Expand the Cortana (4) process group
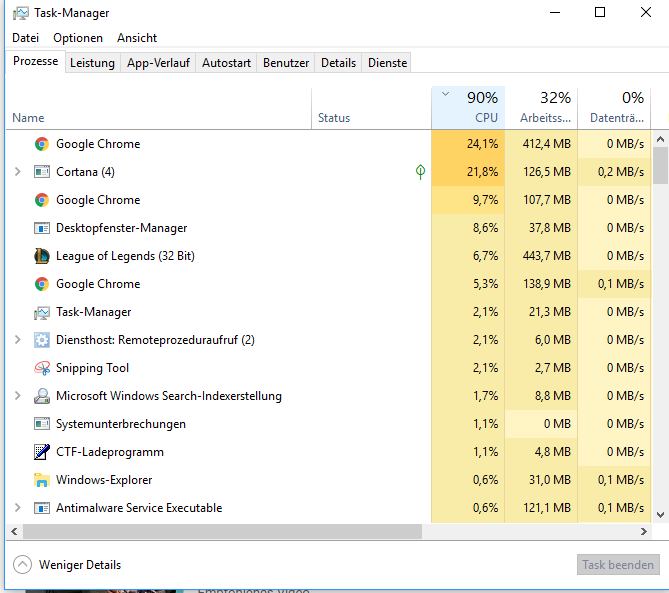Viewport: 669px width, 593px height. tap(17, 172)
